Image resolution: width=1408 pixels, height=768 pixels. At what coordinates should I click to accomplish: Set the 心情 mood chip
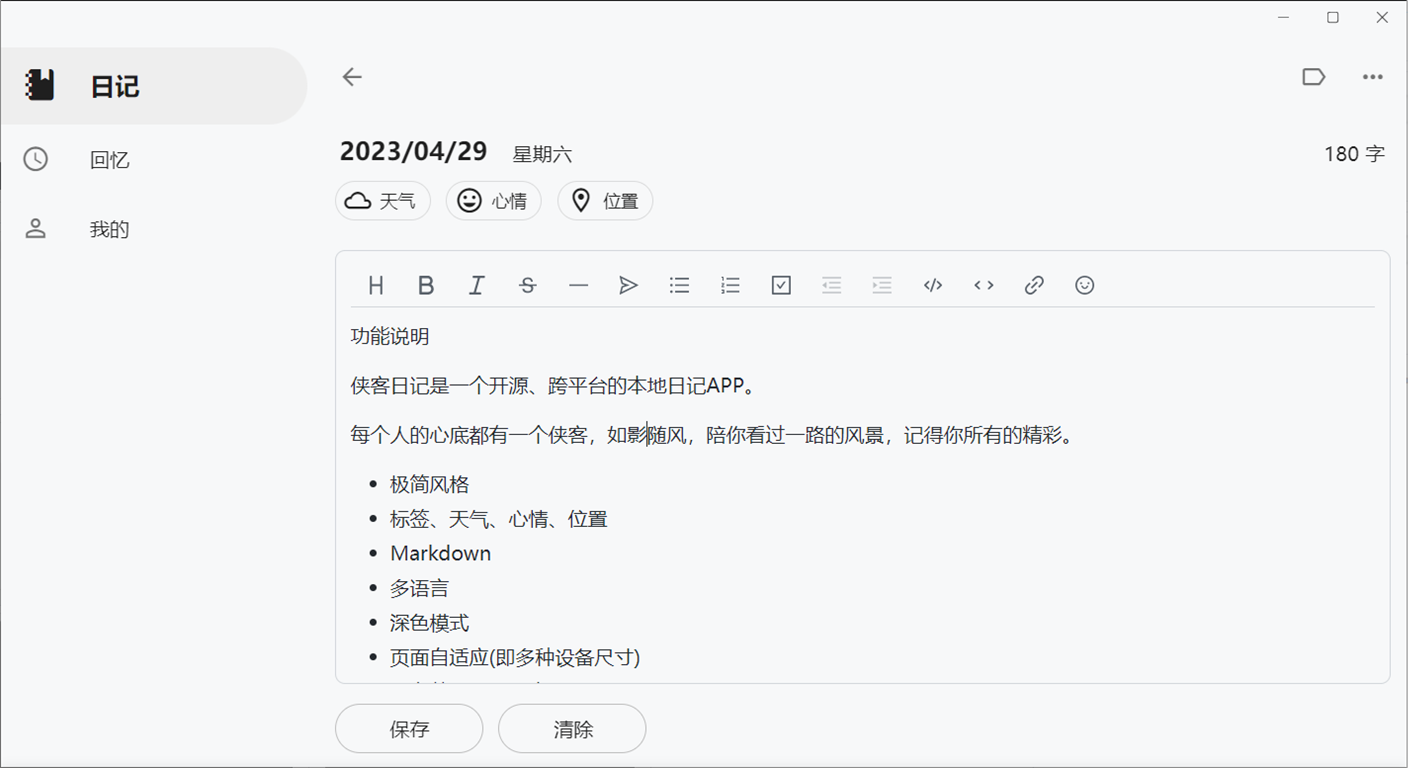(x=494, y=201)
